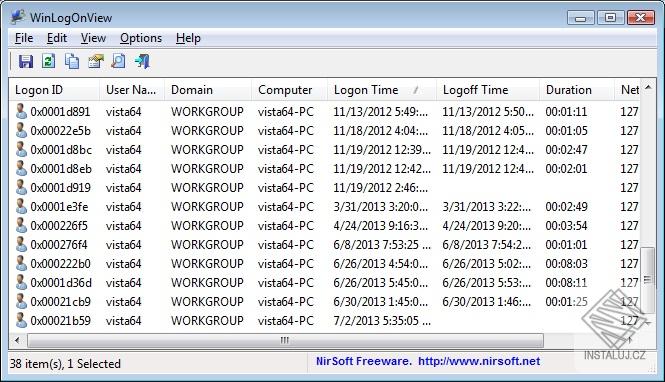Click the Find magnifier toolbar icon
The image size is (665, 382).
pyautogui.click(x=118, y=61)
